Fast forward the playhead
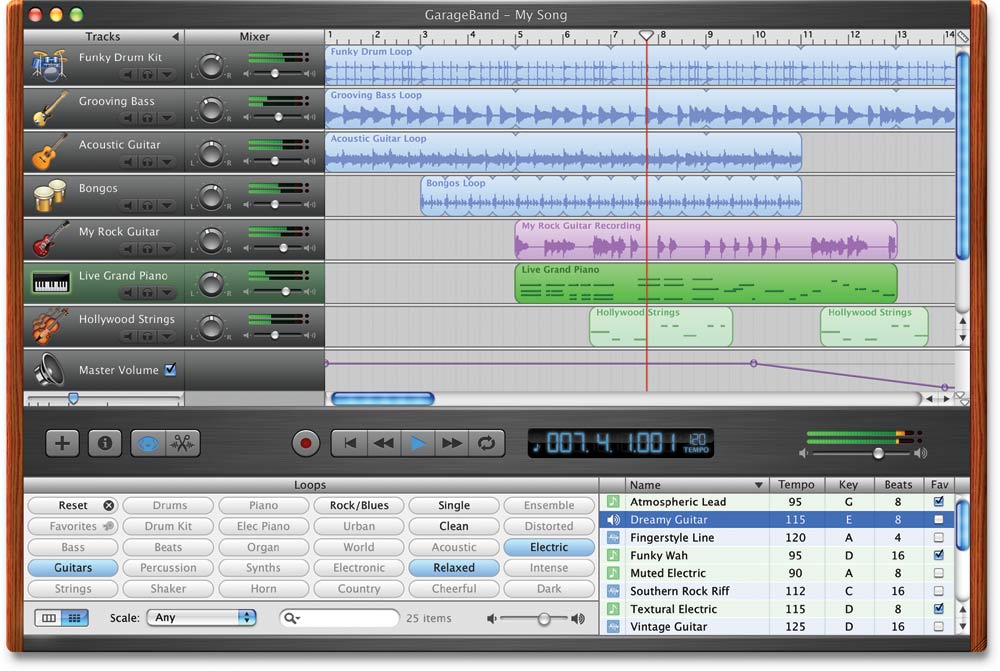This screenshot has width=1000, height=671. point(452,443)
